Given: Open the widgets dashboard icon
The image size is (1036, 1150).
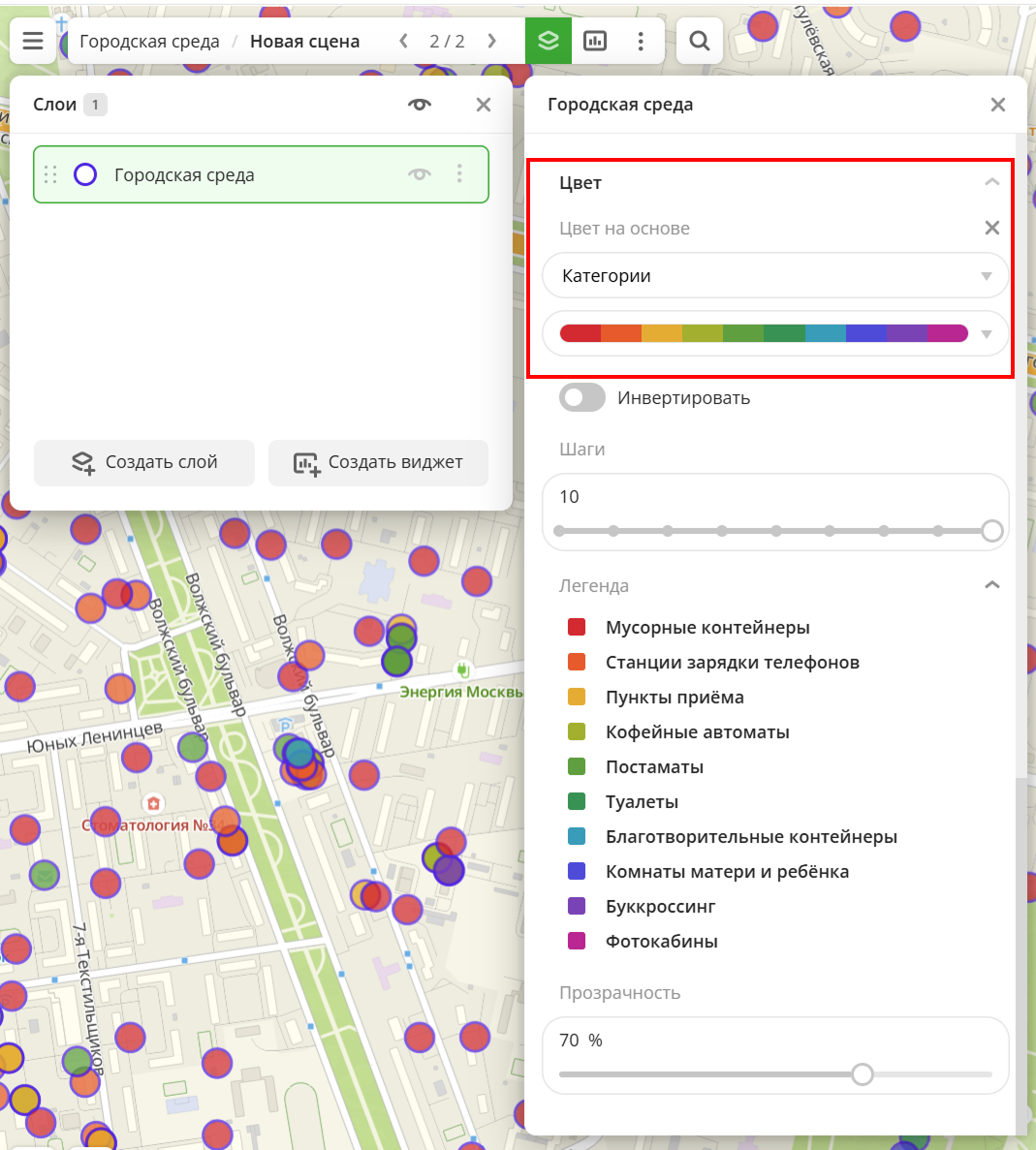Looking at the screenshot, I should [595, 41].
